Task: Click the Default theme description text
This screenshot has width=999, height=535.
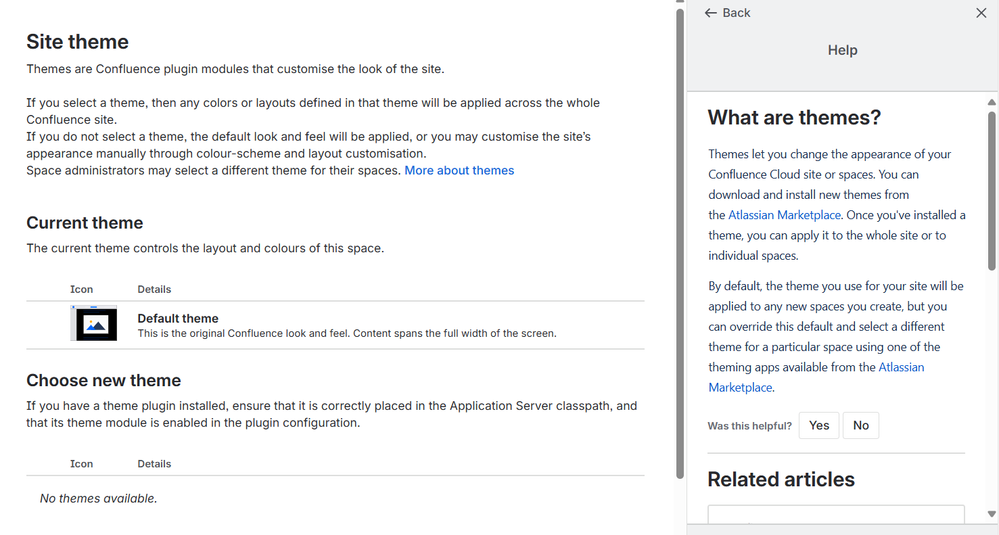Action: pyautogui.click(x=347, y=334)
